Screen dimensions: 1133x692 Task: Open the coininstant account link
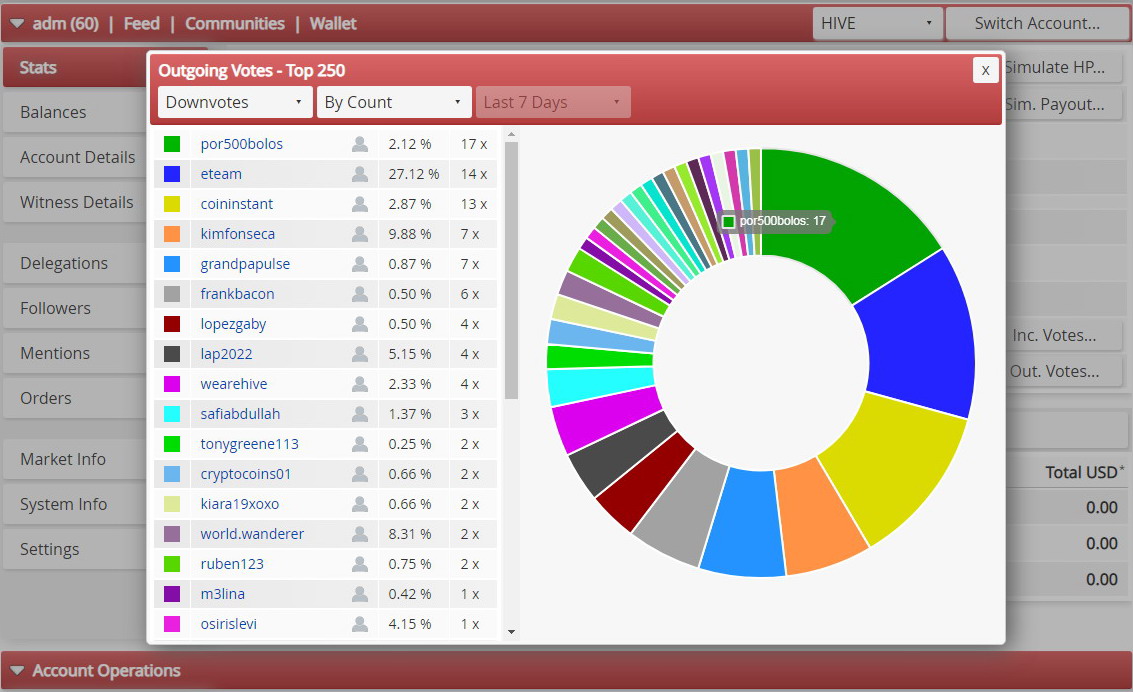click(236, 204)
